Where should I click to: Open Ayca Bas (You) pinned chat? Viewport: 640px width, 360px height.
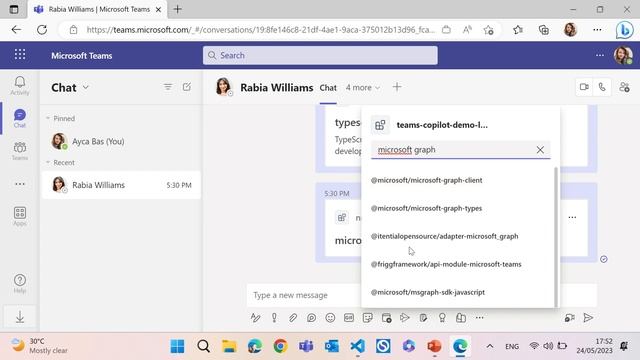tap(121, 141)
